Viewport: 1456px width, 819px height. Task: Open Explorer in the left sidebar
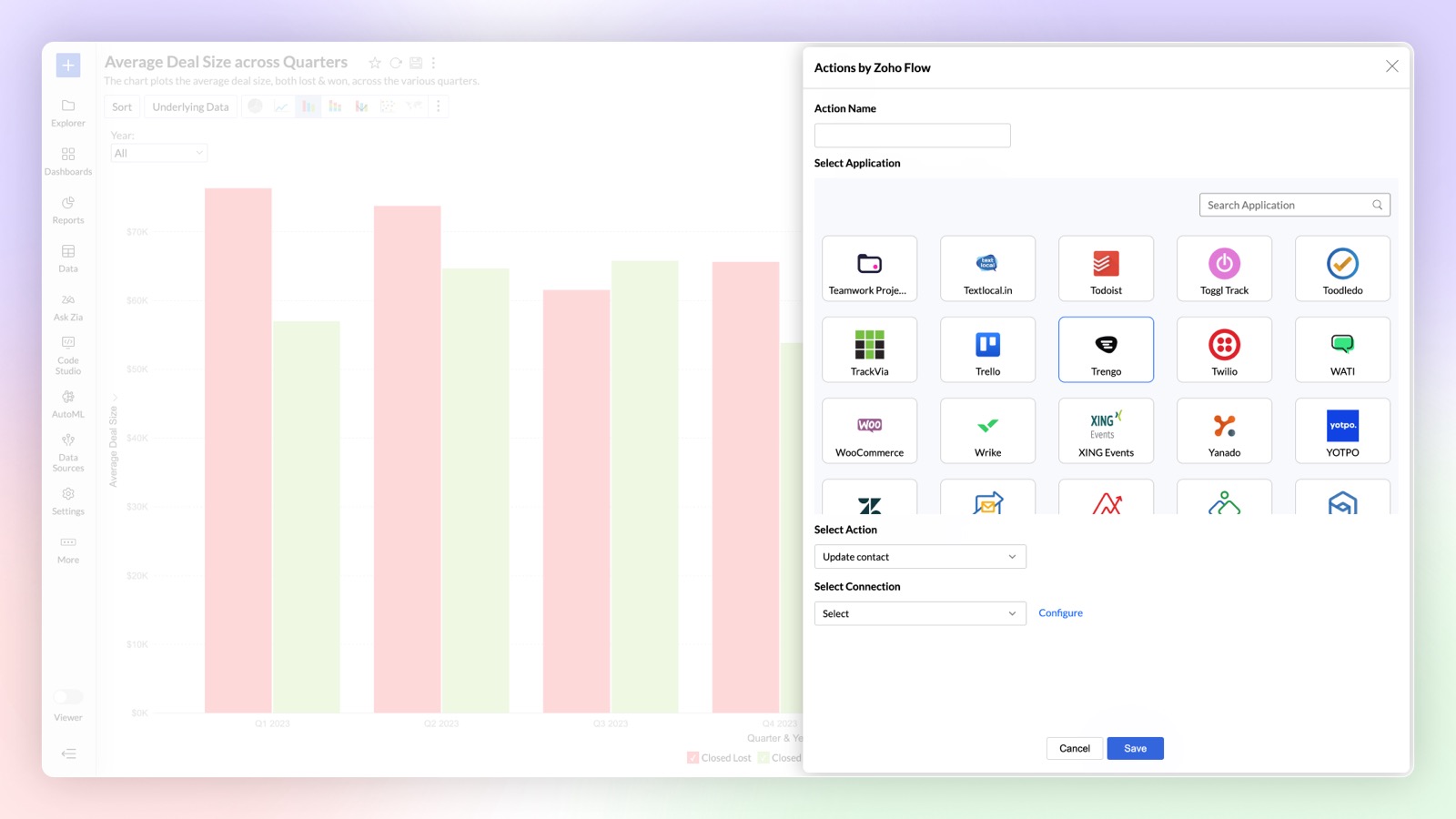[68, 113]
